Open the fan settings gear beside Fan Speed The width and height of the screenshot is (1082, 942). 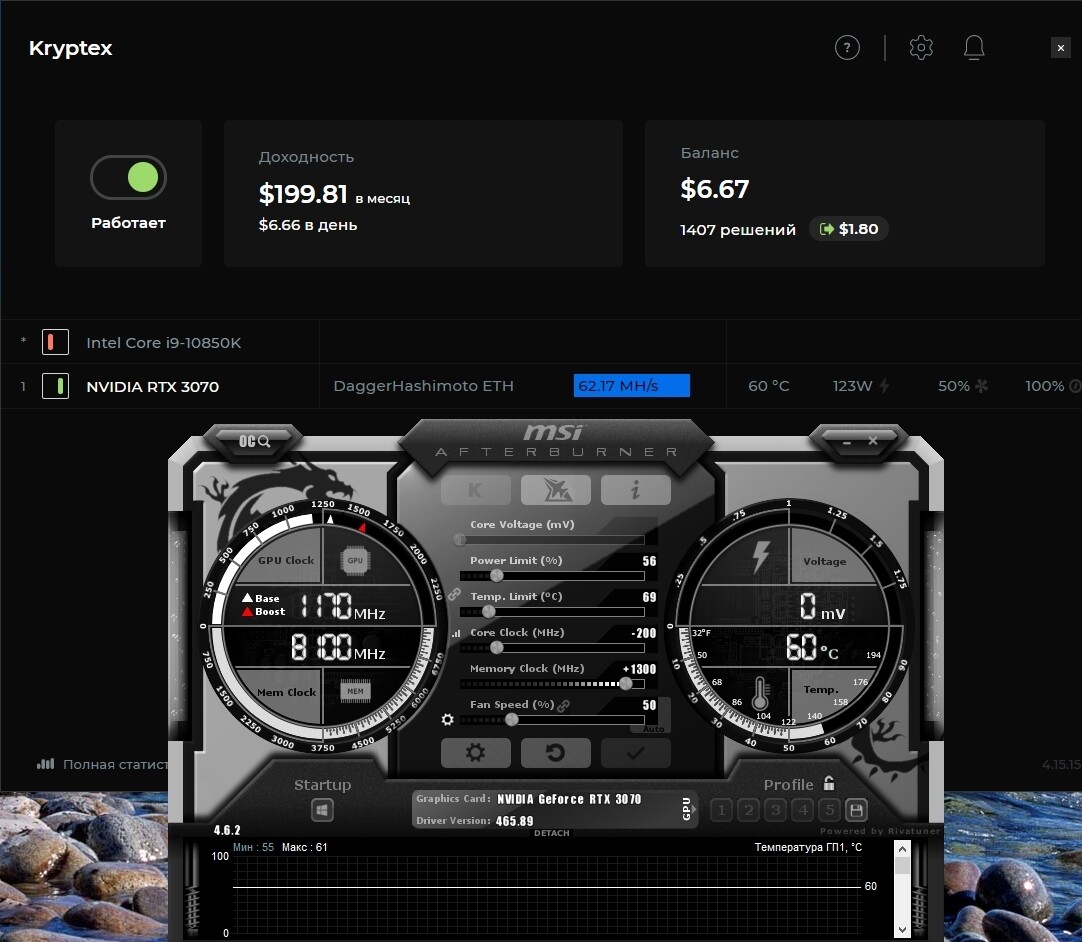(447, 720)
